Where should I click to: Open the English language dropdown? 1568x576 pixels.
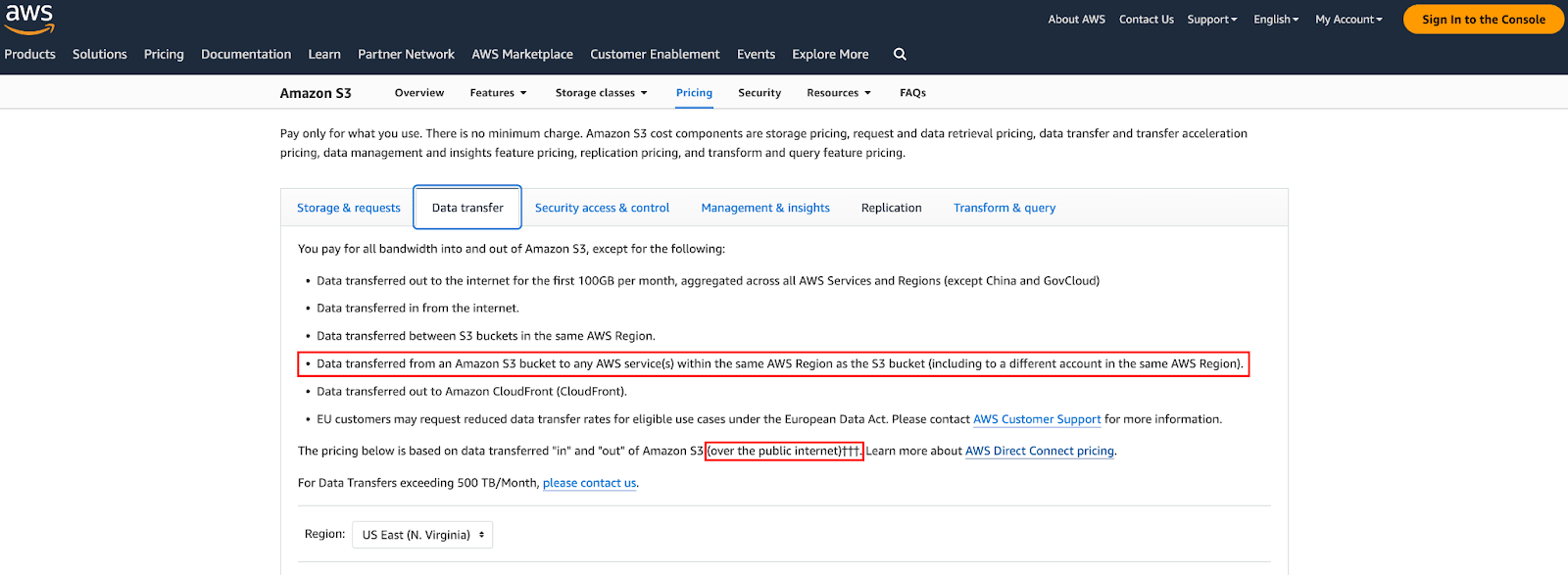(x=1276, y=20)
